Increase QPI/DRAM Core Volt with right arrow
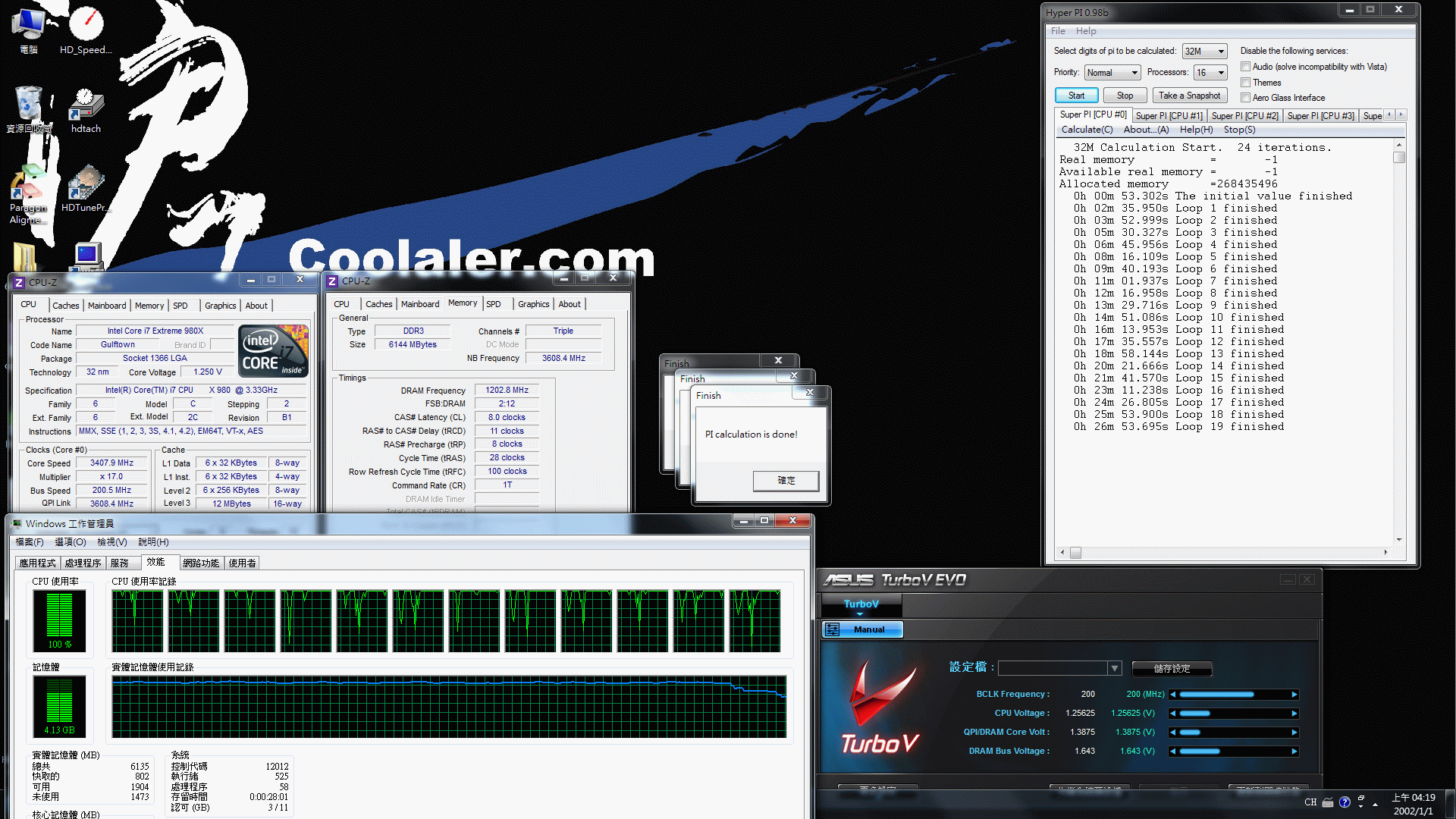Screen dimensions: 1456x819 pos(1294,733)
